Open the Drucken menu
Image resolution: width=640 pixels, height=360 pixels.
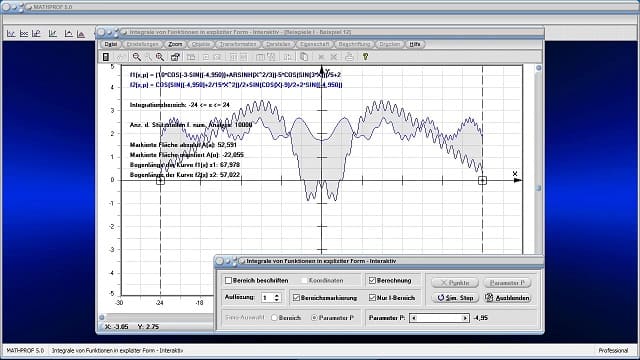pos(389,44)
